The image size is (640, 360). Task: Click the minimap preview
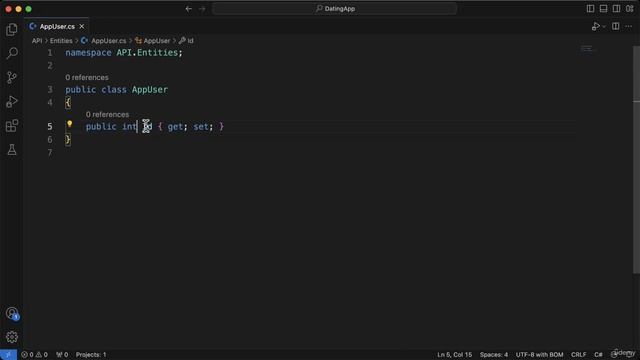[x=587, y=49]
